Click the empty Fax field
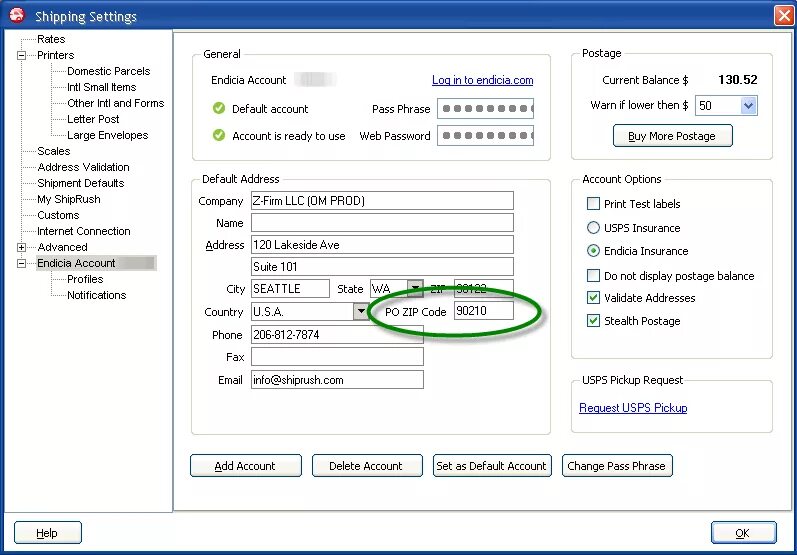797x555 pixels. tap(337, 357)
